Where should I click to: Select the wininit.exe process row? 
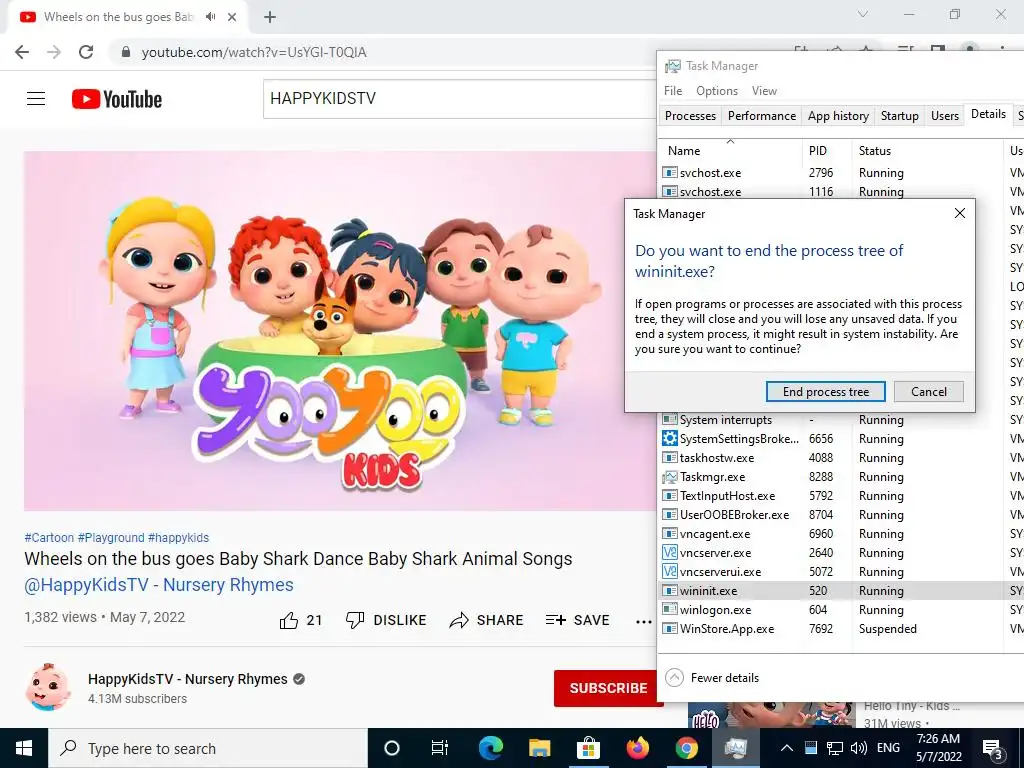tap(841, 590)
